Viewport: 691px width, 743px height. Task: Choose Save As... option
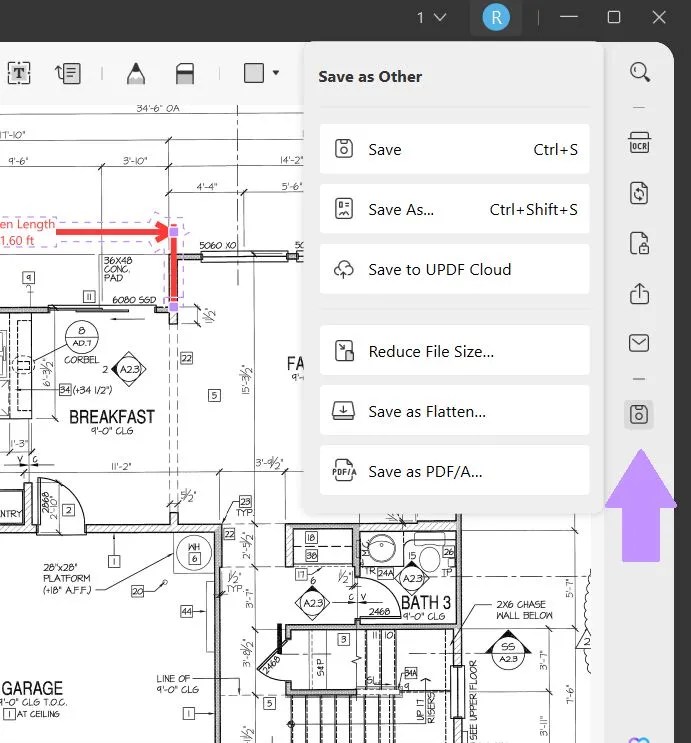point(455,209)
